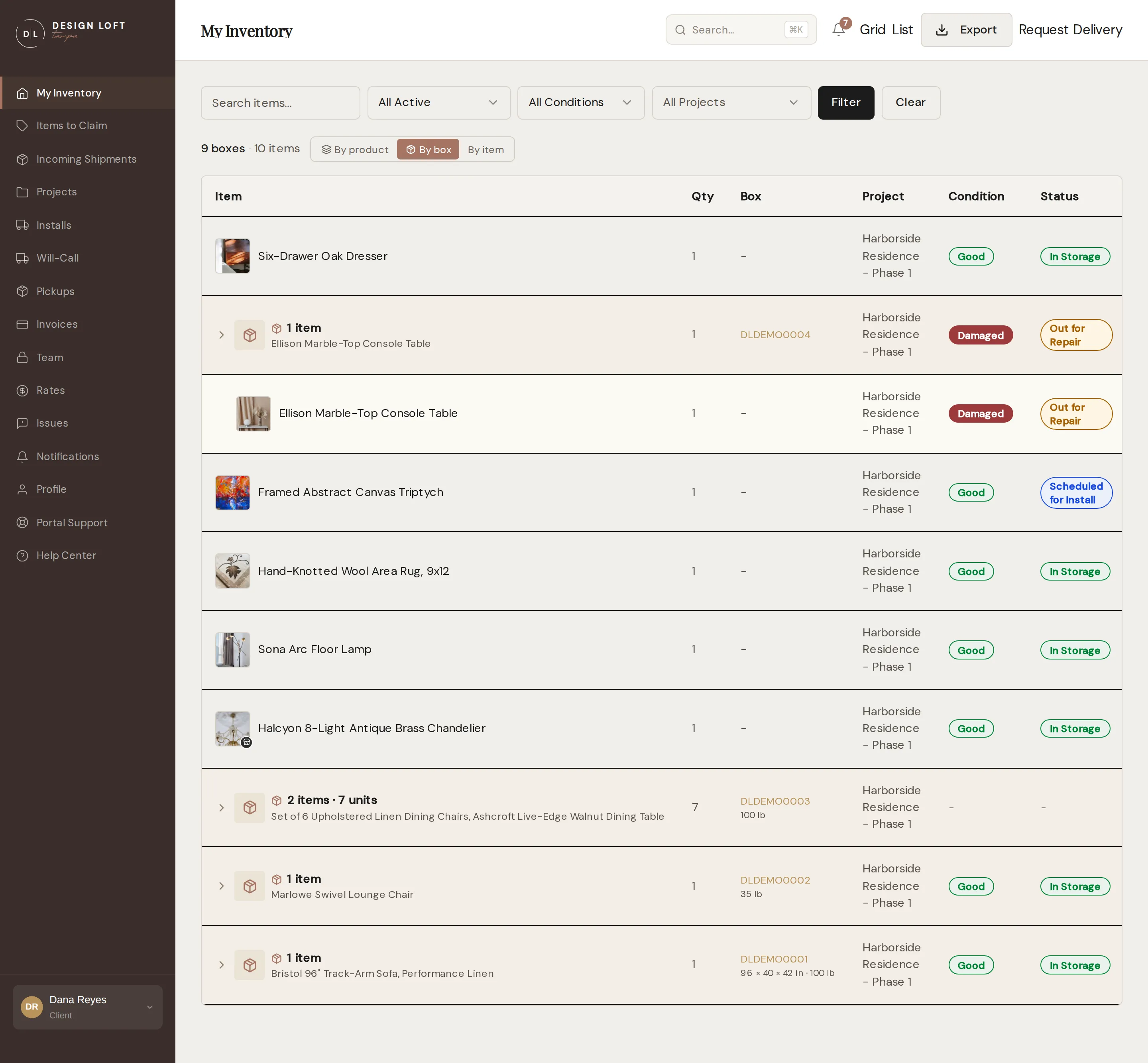Image resolution: width=1148 pixels, height=1063 pixels.
Task: Click the folder icon for Projects
Action: (22, 192)
